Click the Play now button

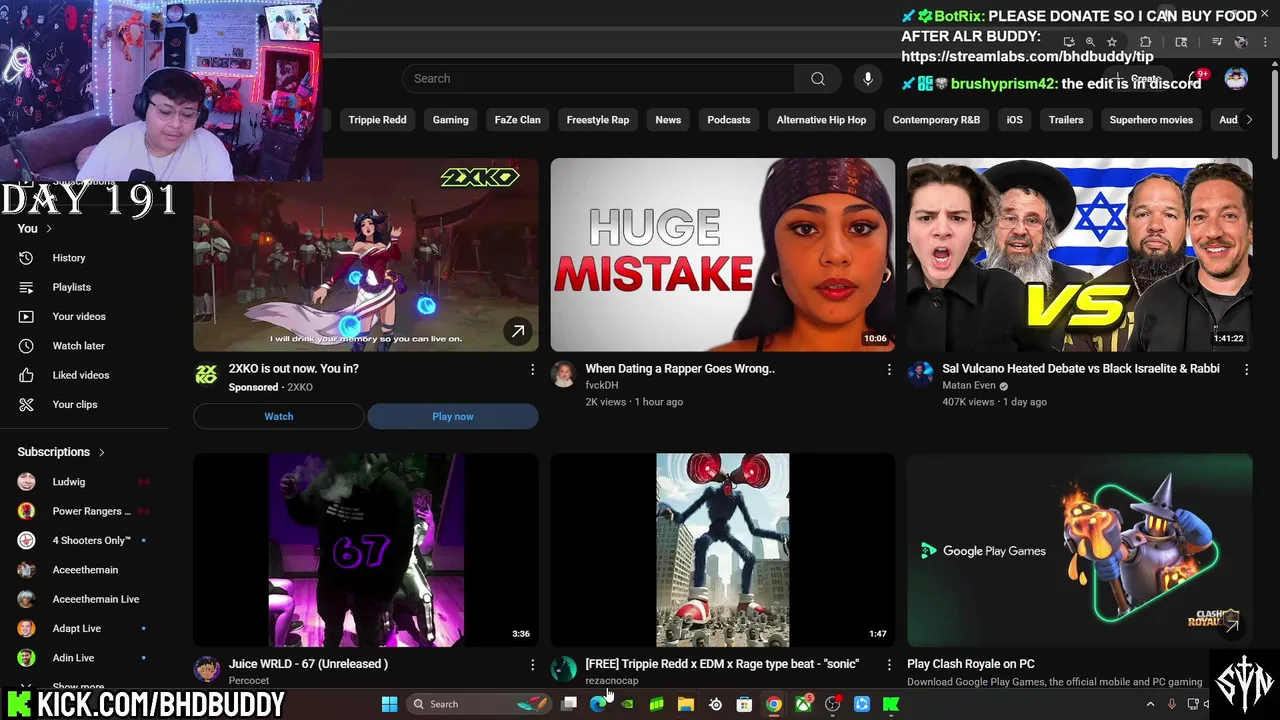tap(453, 416)
